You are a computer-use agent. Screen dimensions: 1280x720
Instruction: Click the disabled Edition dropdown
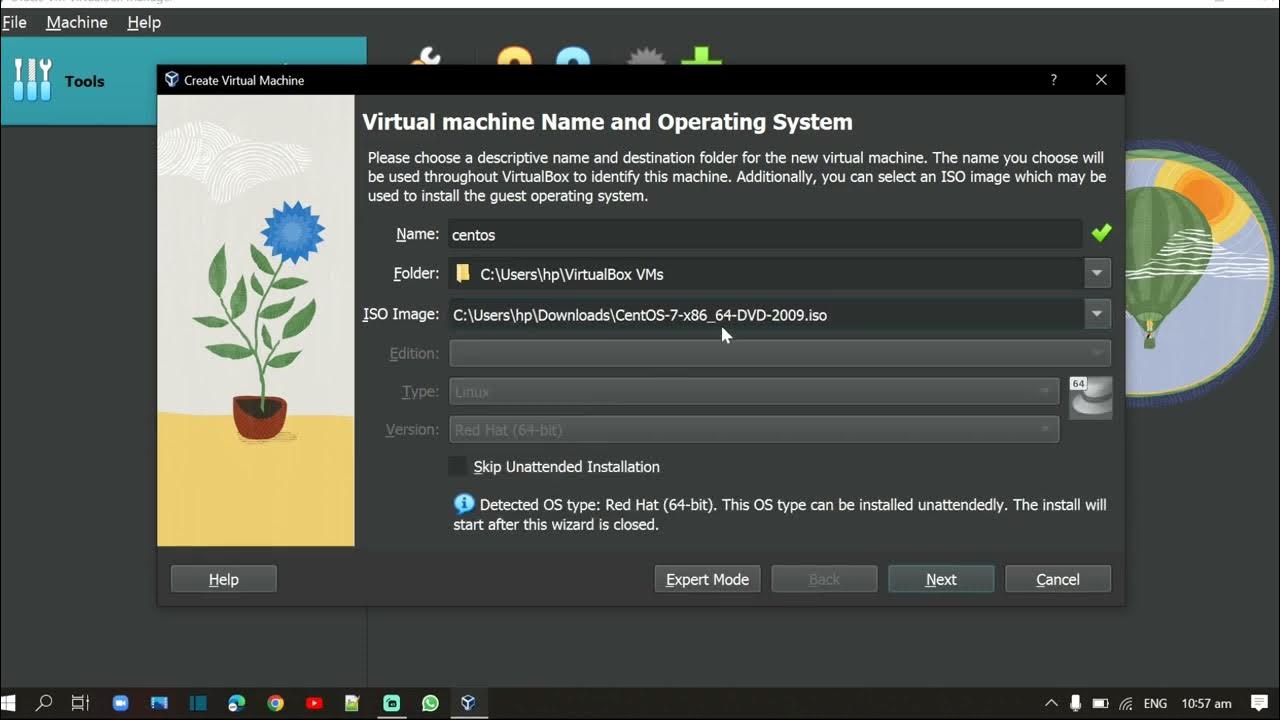click(x=780, y=353)
